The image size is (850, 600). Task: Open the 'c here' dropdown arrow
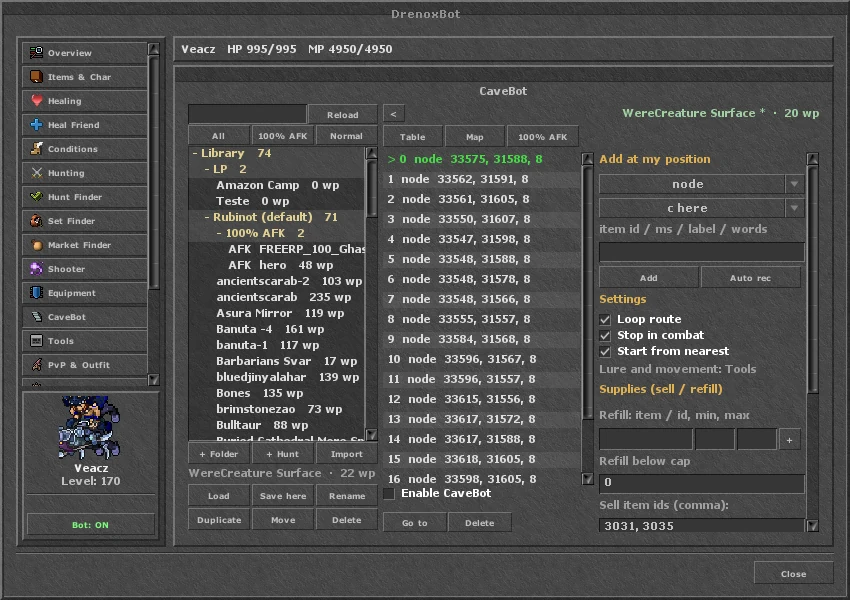(794, 208)
